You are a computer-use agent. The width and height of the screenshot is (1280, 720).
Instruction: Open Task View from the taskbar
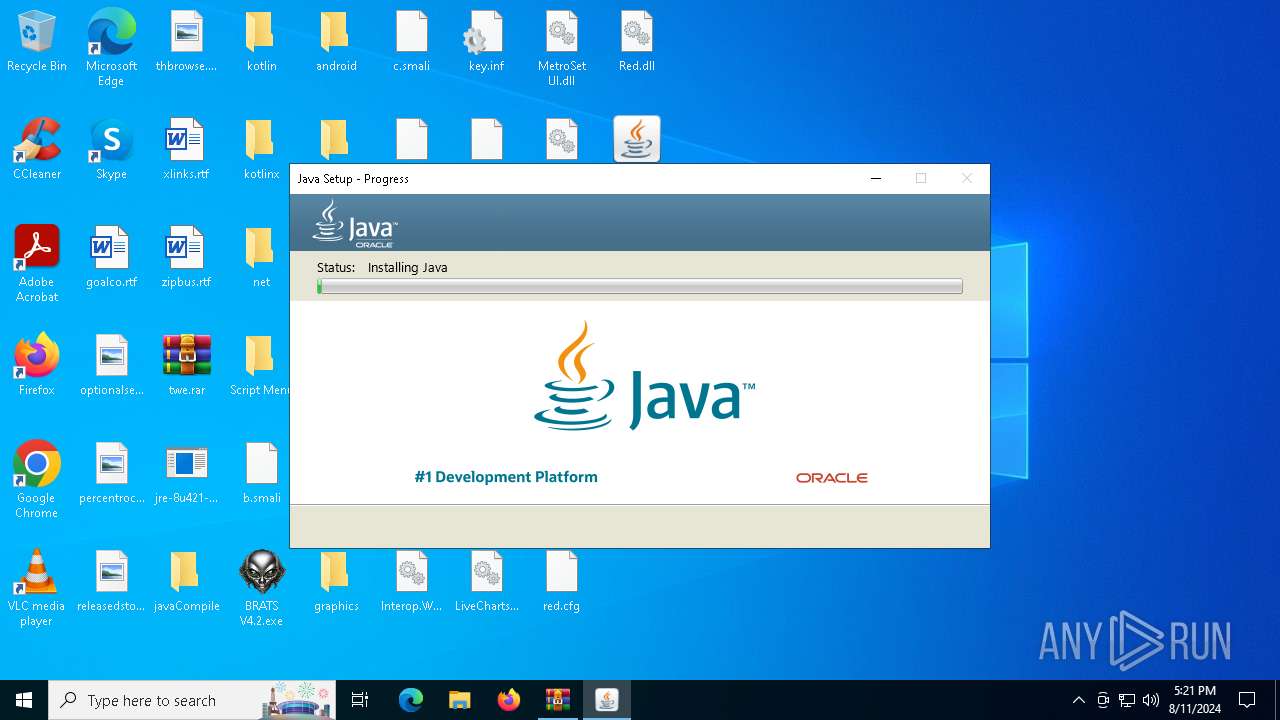360,700
